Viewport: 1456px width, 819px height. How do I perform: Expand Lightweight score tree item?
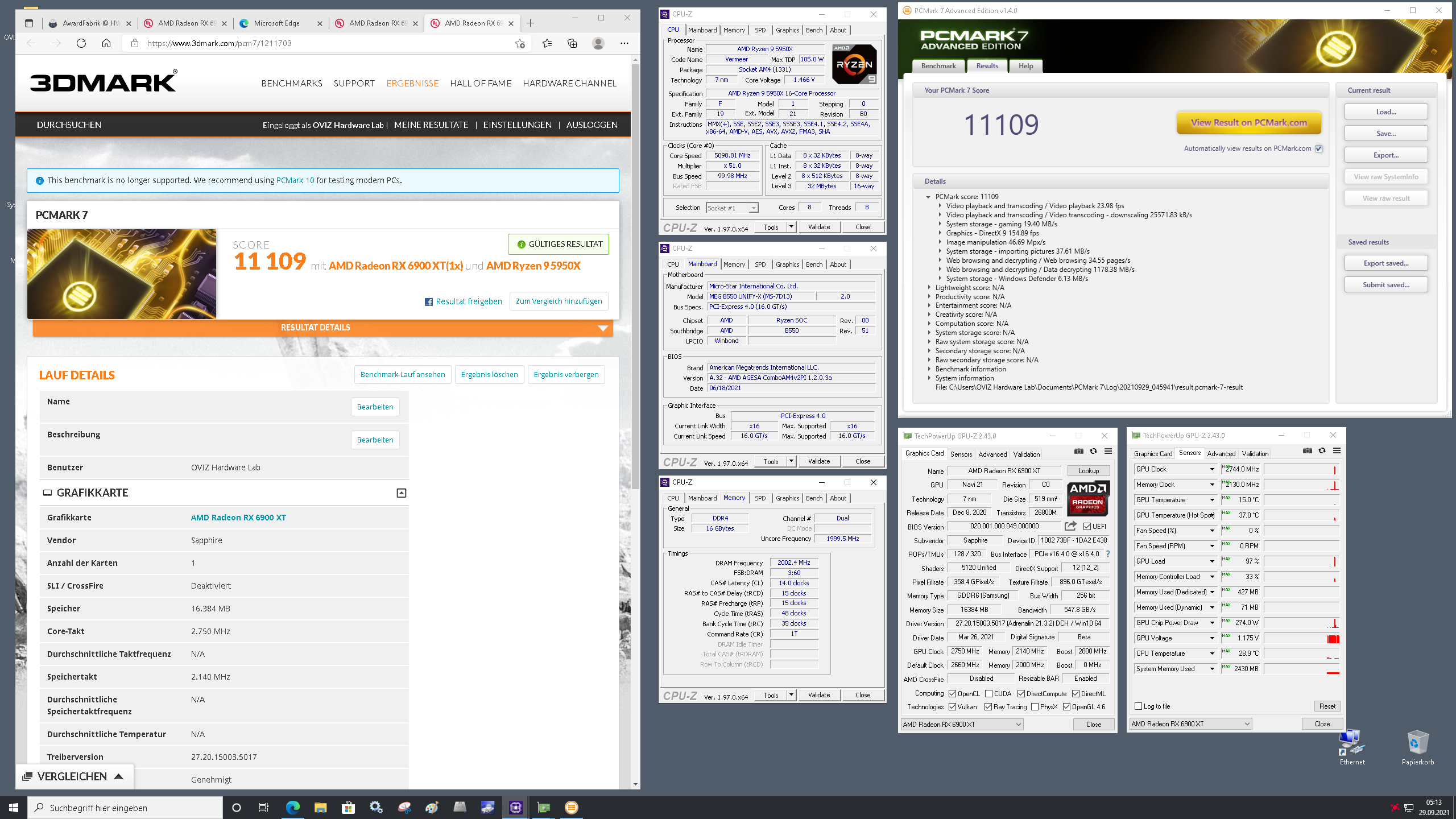[929, 288]
